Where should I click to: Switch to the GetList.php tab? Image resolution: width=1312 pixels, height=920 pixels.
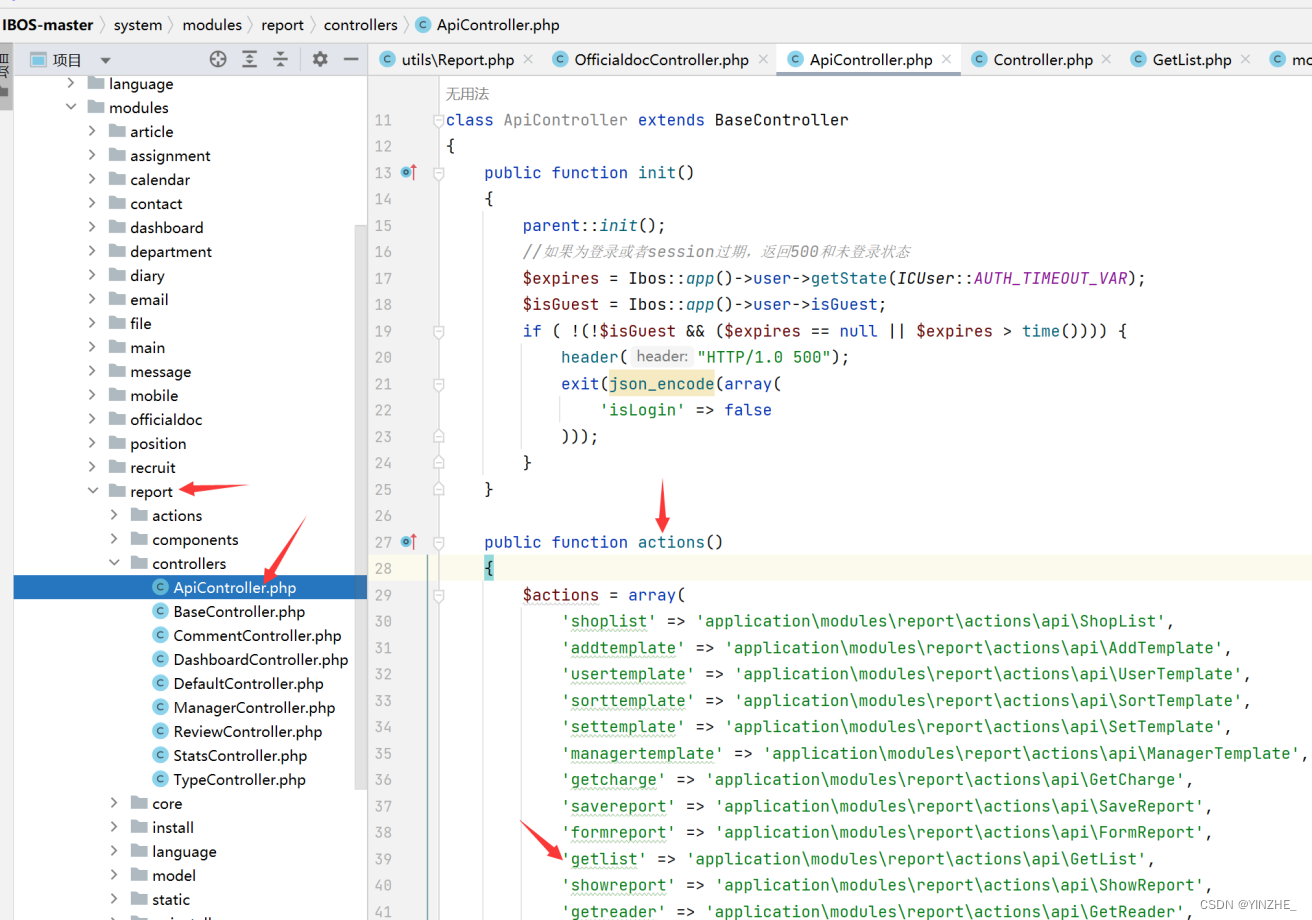tap(1192, 60)
